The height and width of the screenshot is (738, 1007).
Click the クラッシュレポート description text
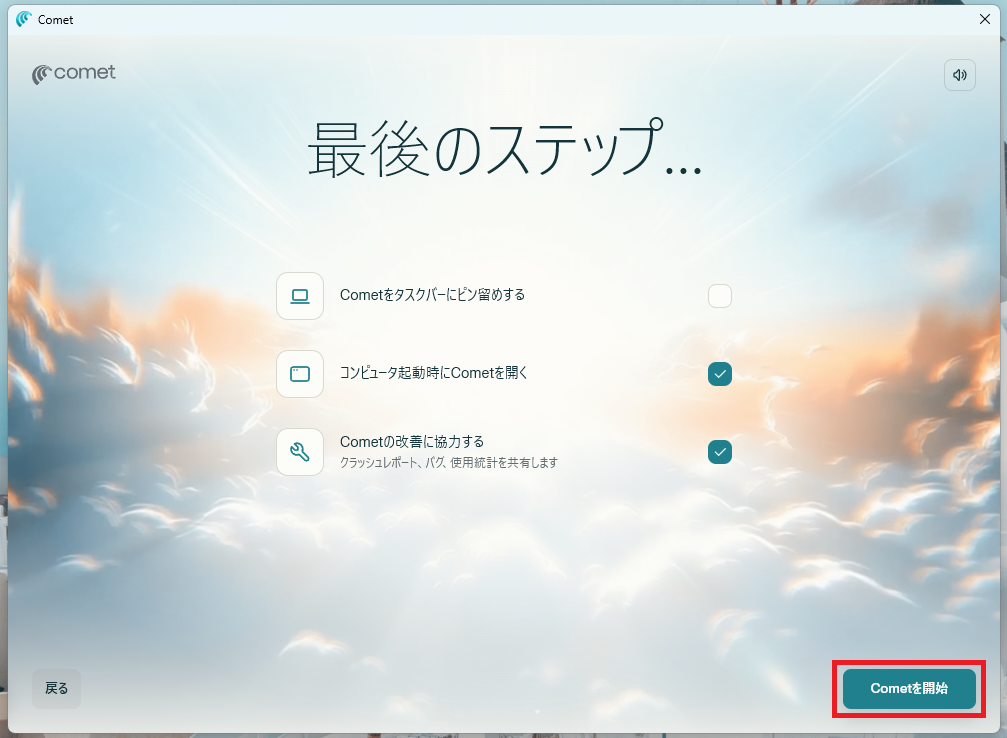pos(449,462)
